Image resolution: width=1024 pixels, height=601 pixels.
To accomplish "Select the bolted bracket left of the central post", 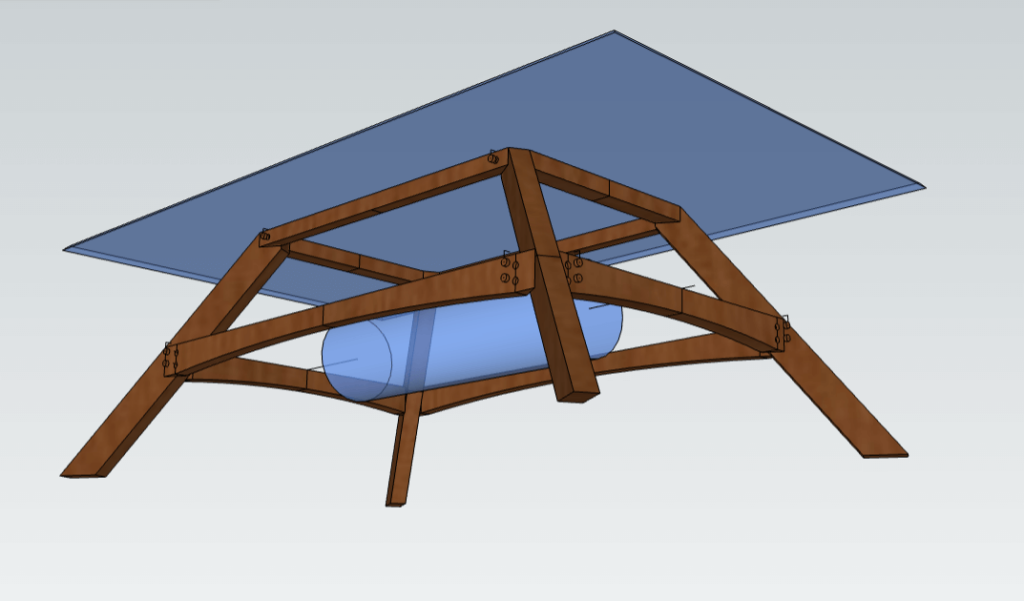I will (x=508, y=270).
